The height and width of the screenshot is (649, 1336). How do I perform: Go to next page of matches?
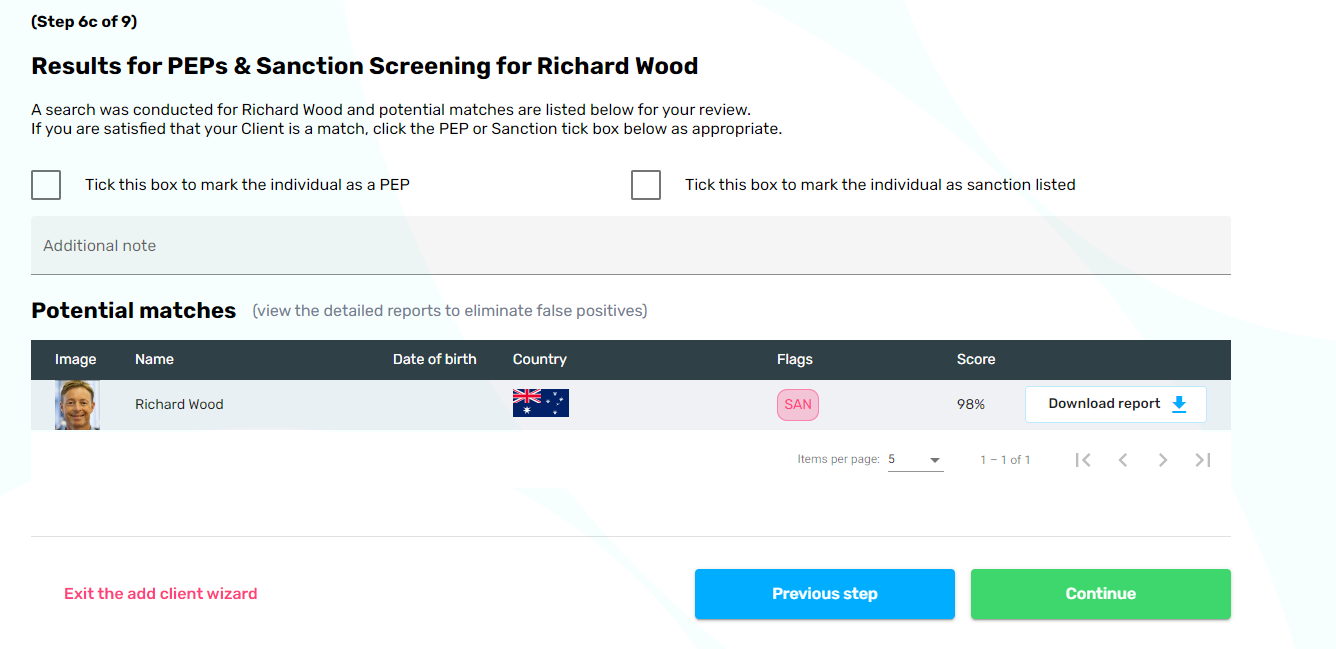pos(1163,460)
